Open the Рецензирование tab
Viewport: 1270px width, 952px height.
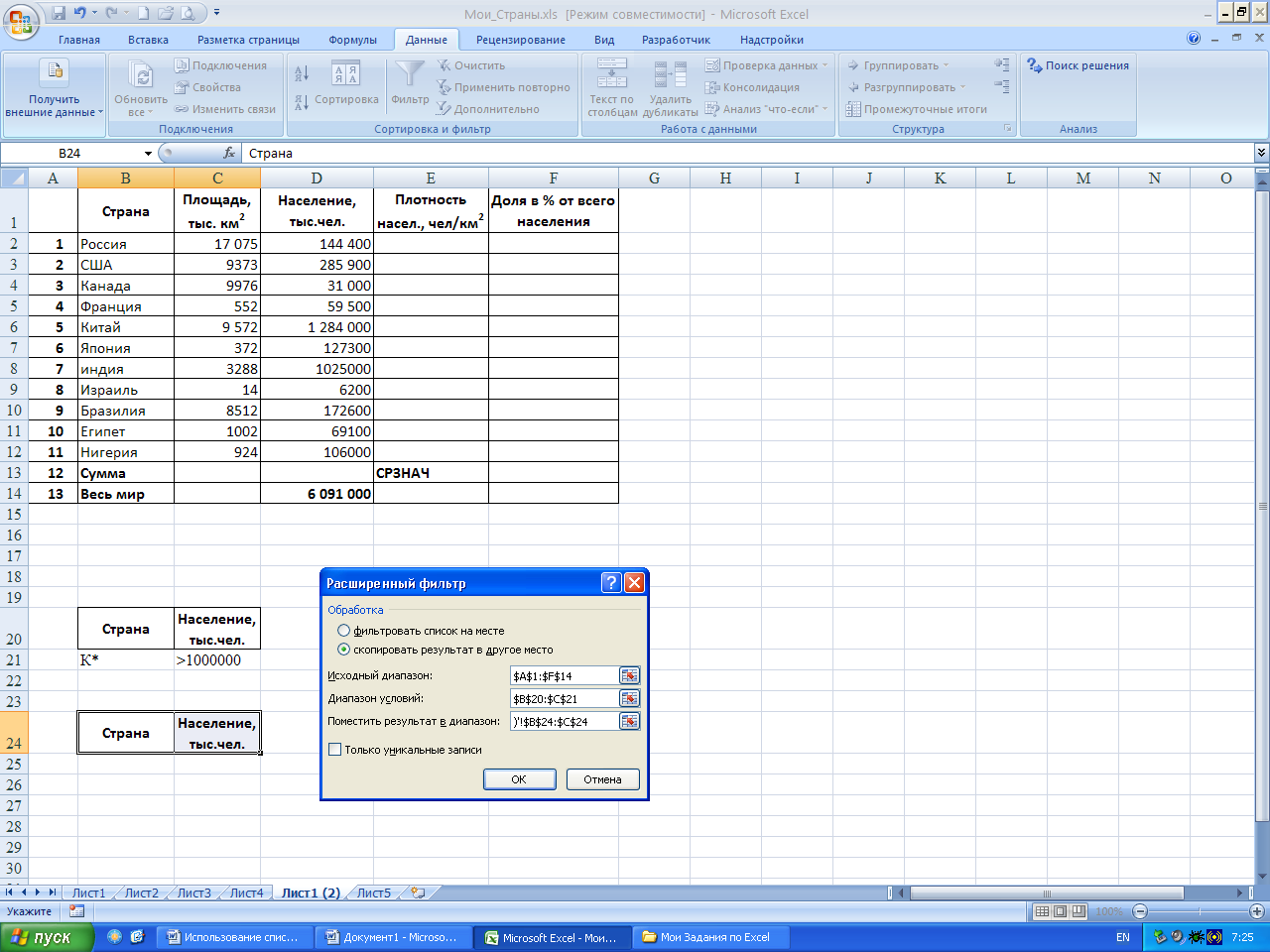coord(521,40)
